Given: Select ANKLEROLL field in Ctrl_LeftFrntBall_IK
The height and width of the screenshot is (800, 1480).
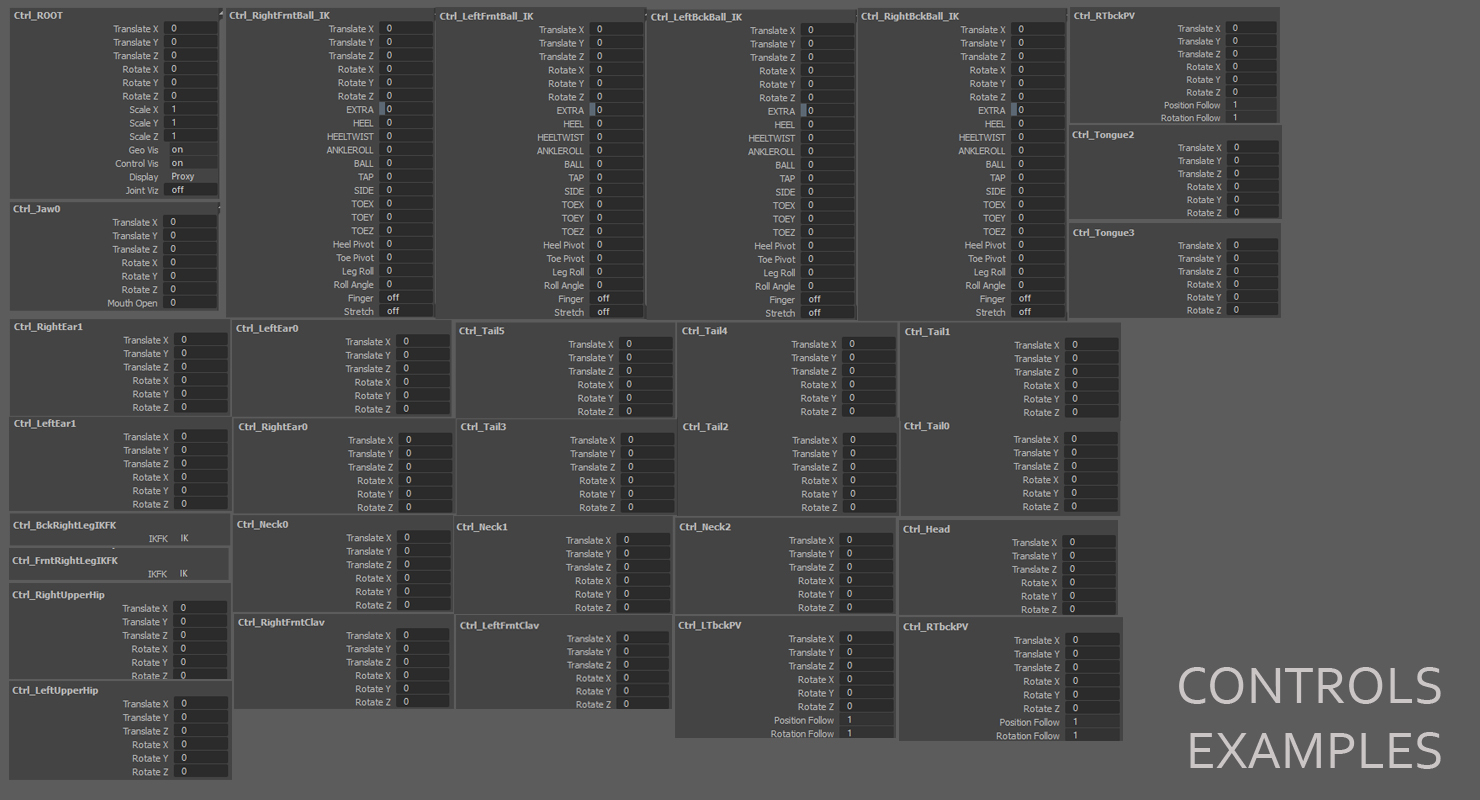Looking at the screenshot, I should pyautogui.click(x=618, y=151).
